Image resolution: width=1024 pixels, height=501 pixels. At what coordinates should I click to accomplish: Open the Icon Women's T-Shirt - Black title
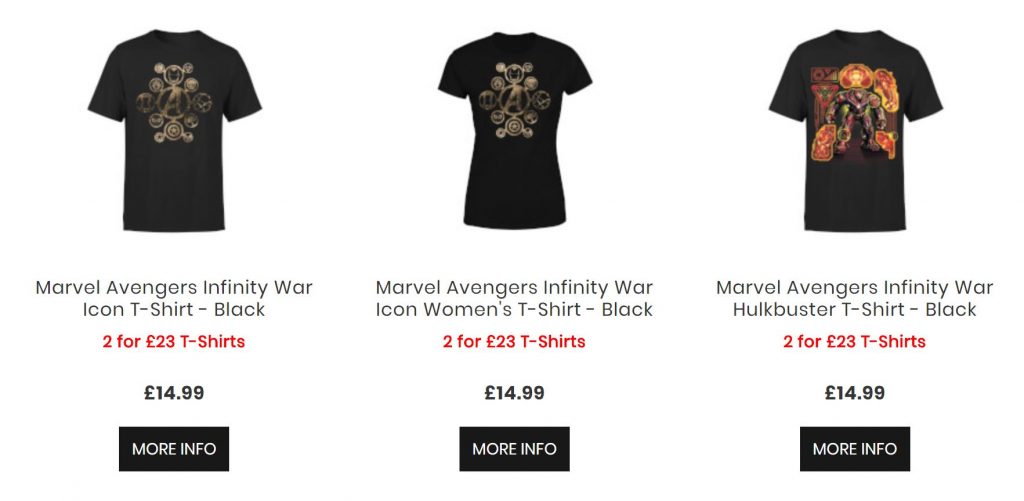pos(514,298)
